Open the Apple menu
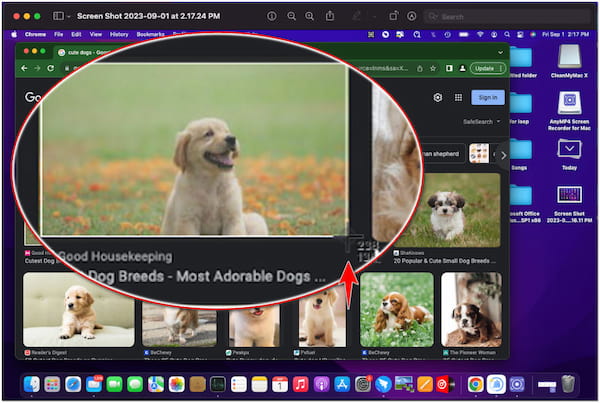 [14, 34]
